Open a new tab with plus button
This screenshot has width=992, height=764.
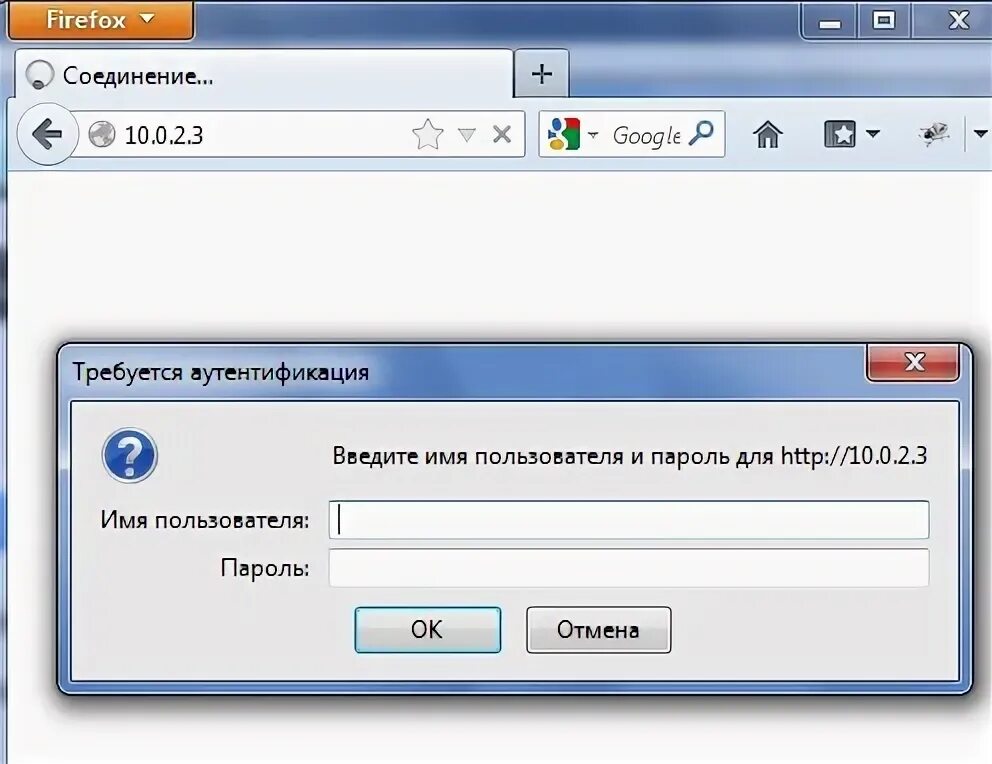pyautogui.click(x=542, y=74)
